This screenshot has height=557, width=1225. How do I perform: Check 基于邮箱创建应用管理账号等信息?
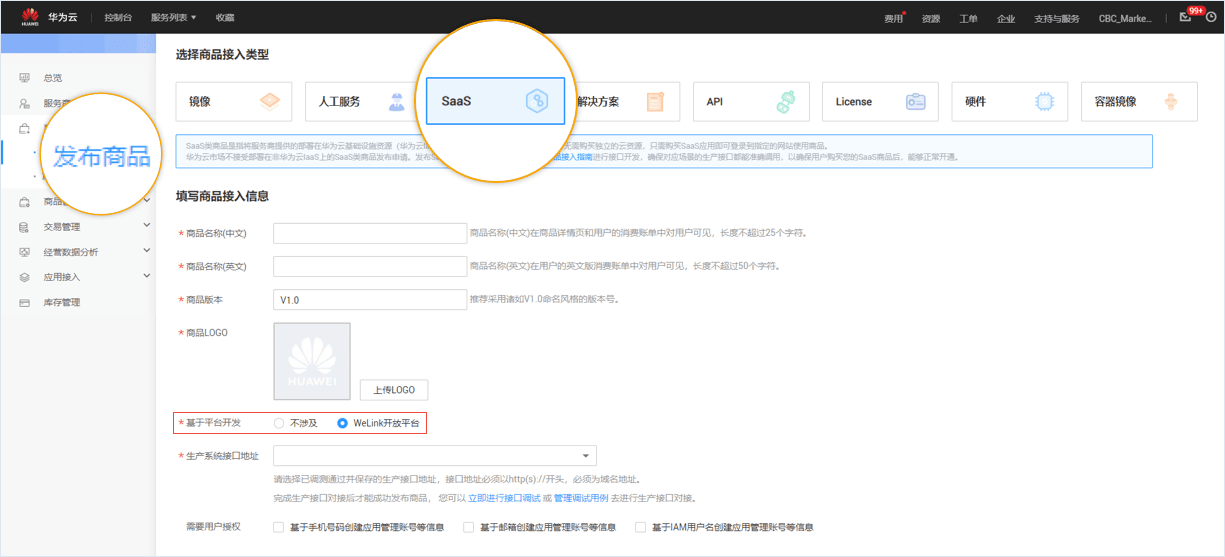tap(468, 527)
